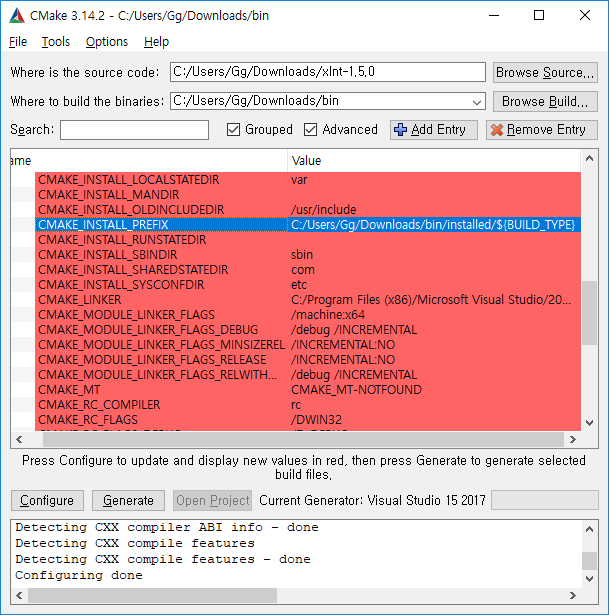Open the File menu
The height and width of the screenshot is (615, 609).
click(18, 42)
